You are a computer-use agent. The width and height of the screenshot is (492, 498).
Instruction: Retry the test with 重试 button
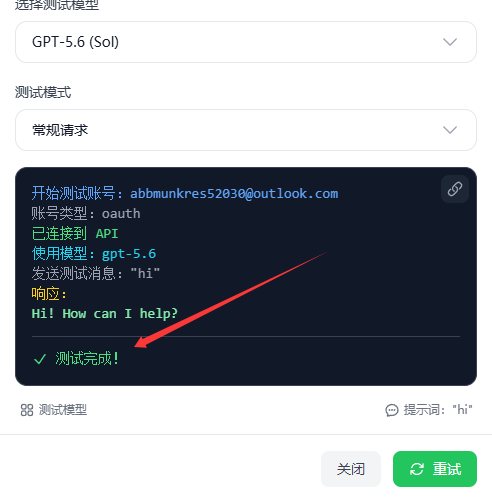[435, 469]
